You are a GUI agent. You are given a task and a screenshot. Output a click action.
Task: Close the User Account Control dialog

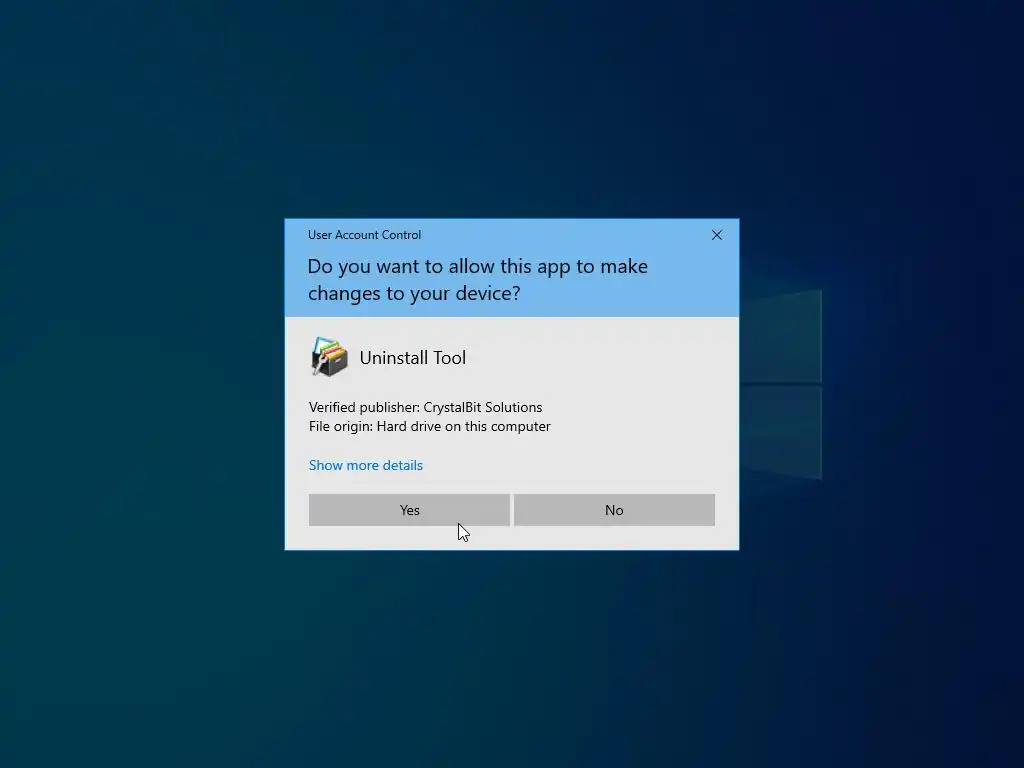pos(716,235)
